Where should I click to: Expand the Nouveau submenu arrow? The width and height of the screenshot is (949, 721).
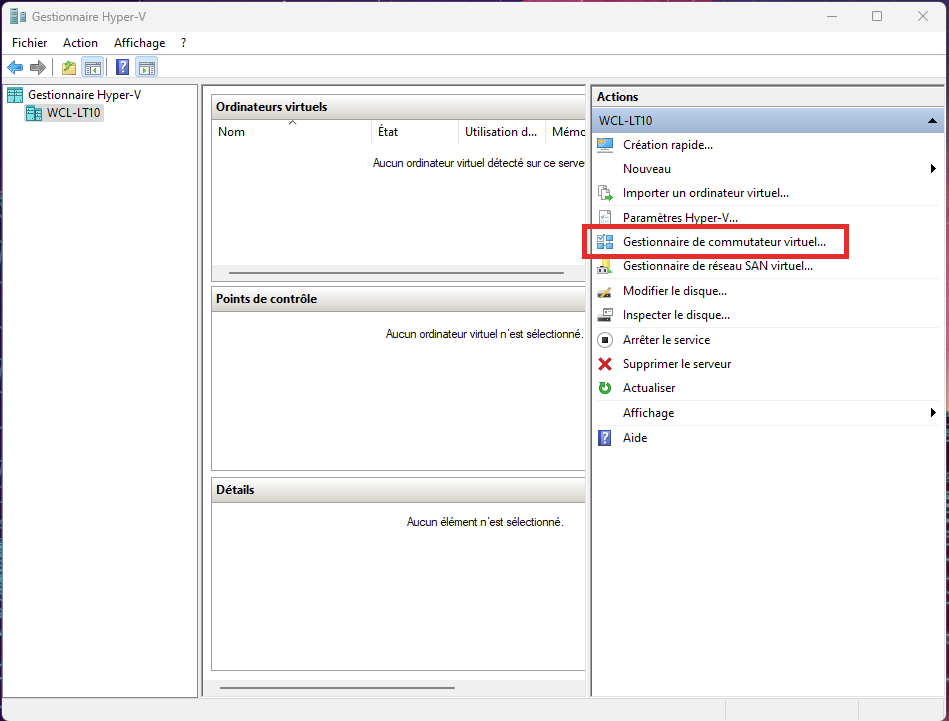(x=933, y=169)
